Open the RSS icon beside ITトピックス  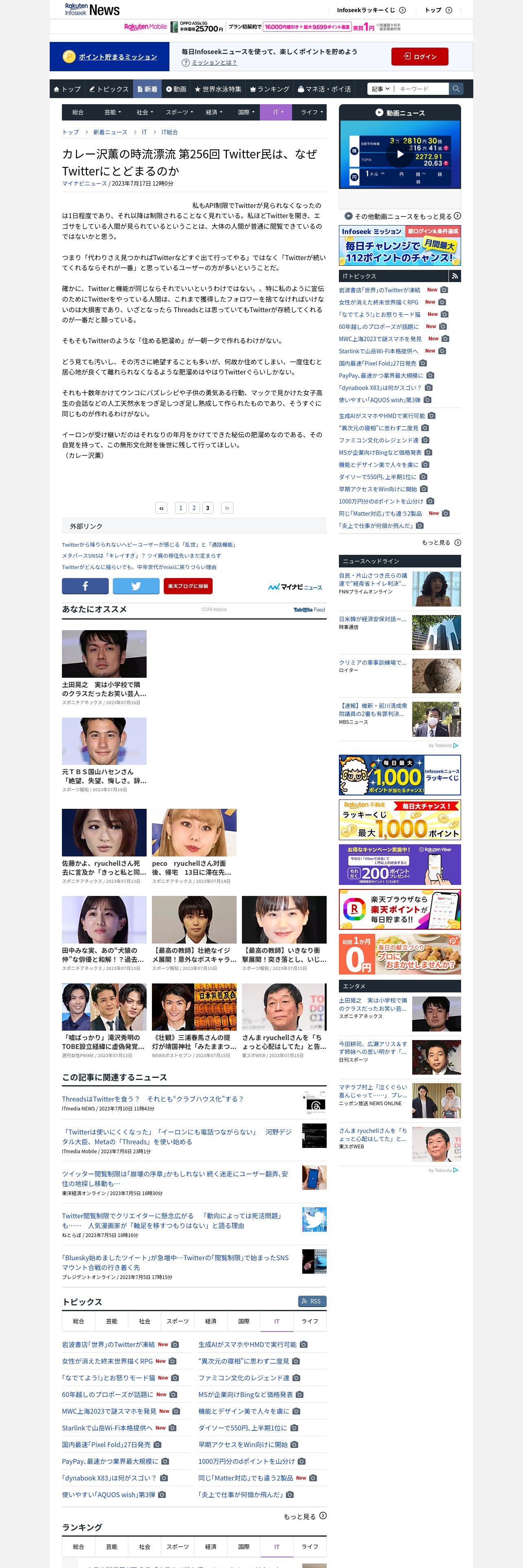coord(455,276)
